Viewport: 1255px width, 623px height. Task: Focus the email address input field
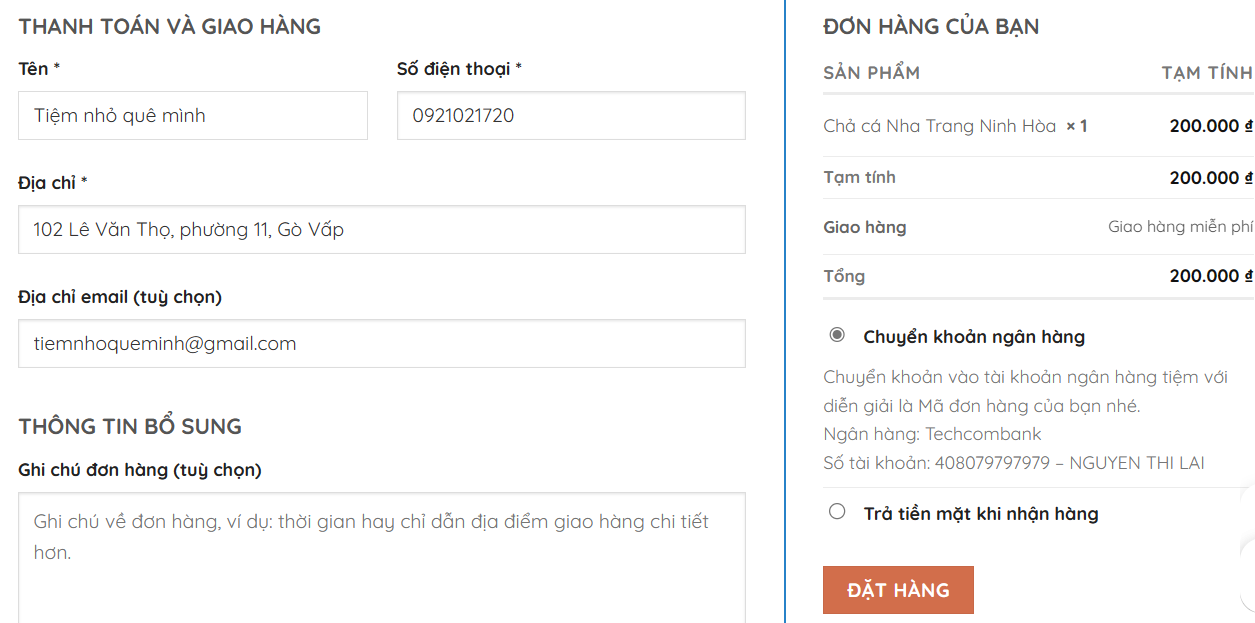(382, 344)
